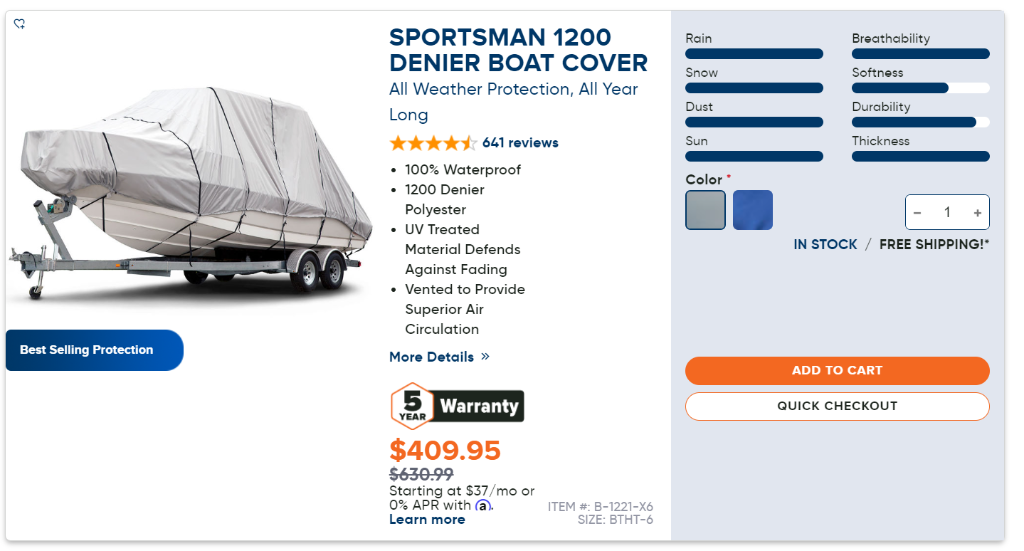
Task: Open the 641 reviews link
Action: coord(520,143)
